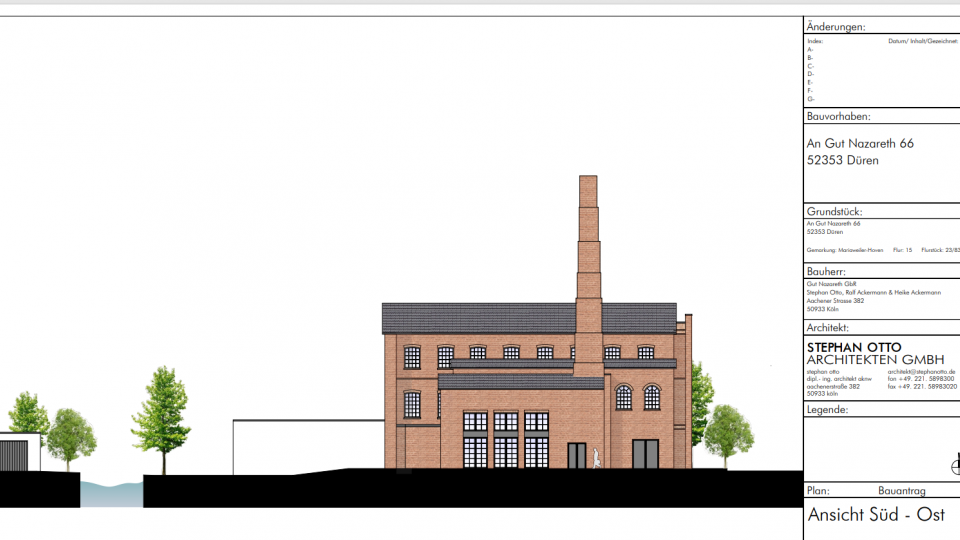960x540 pixels.
Task: Click the "Ansicht Süd - Ost" plan title
Action: 875,515
